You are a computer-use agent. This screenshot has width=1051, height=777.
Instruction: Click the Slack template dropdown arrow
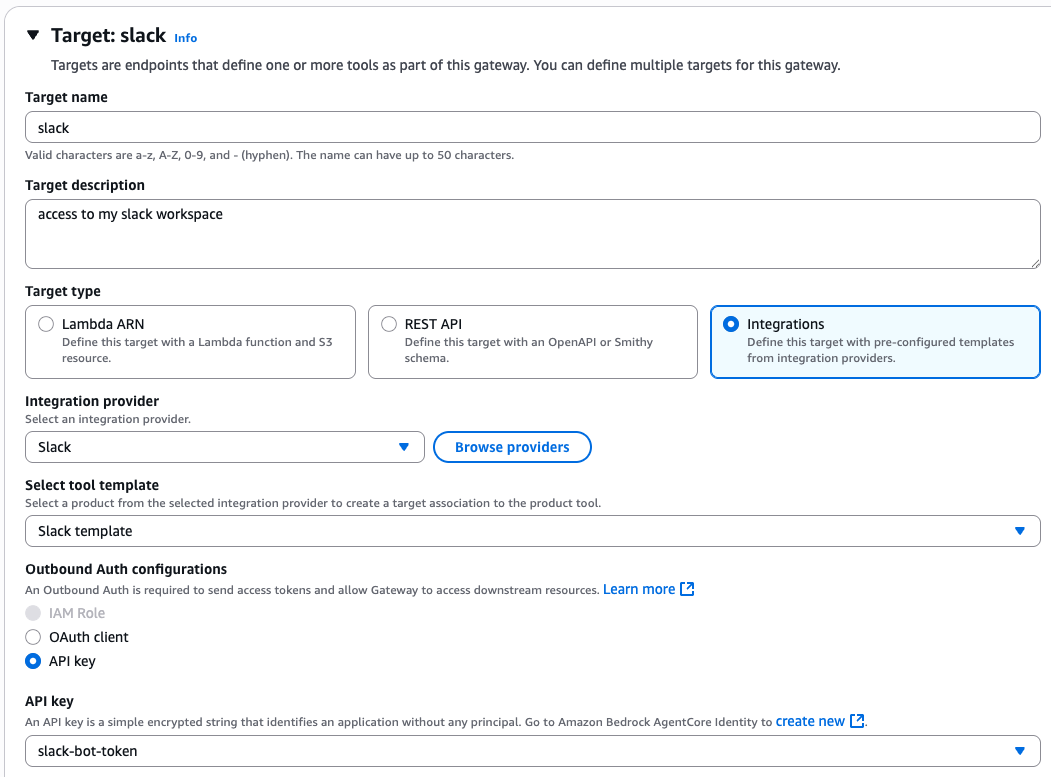[x=1020, y=531]
